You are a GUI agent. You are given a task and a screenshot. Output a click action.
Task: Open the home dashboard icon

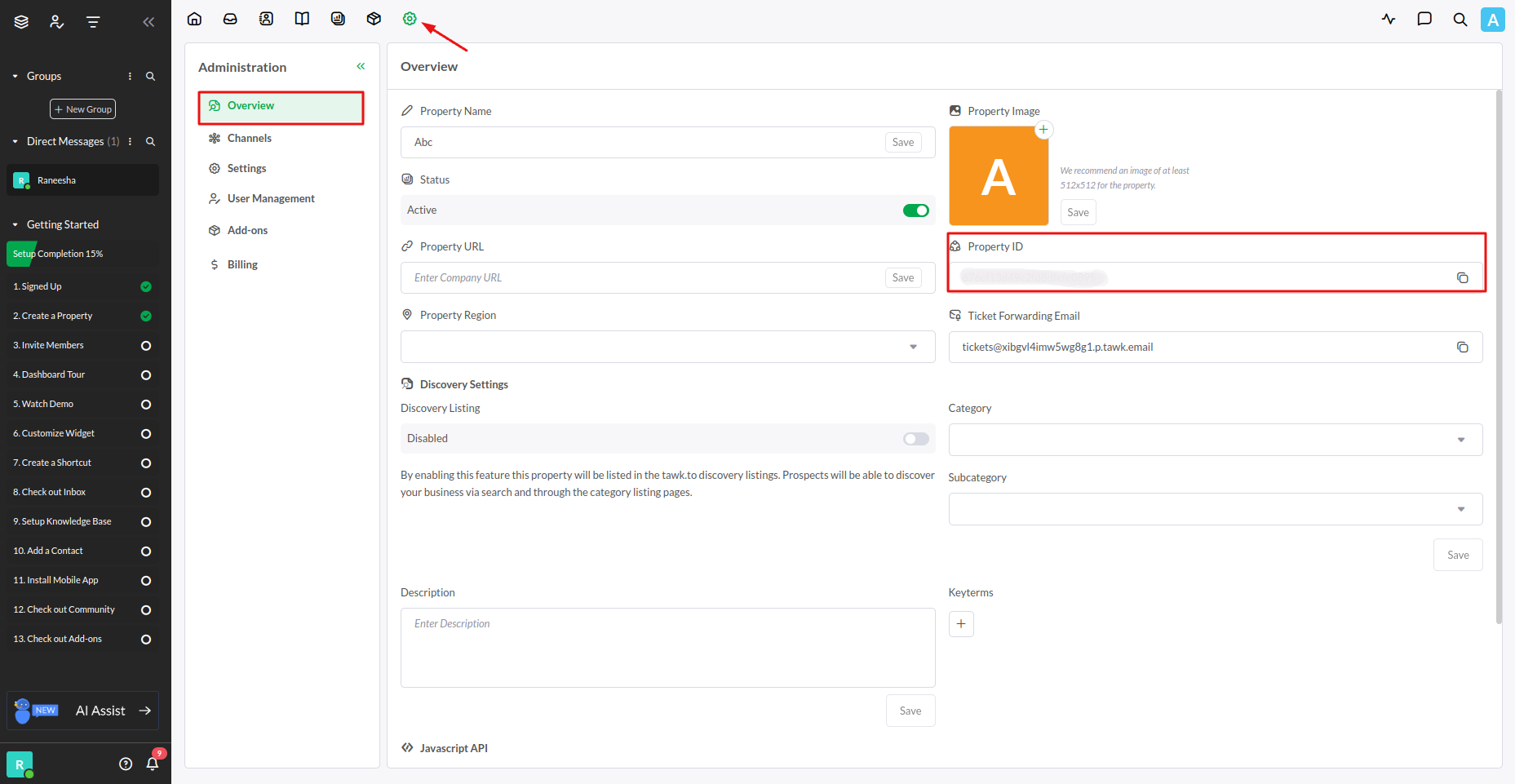[194, 19]
